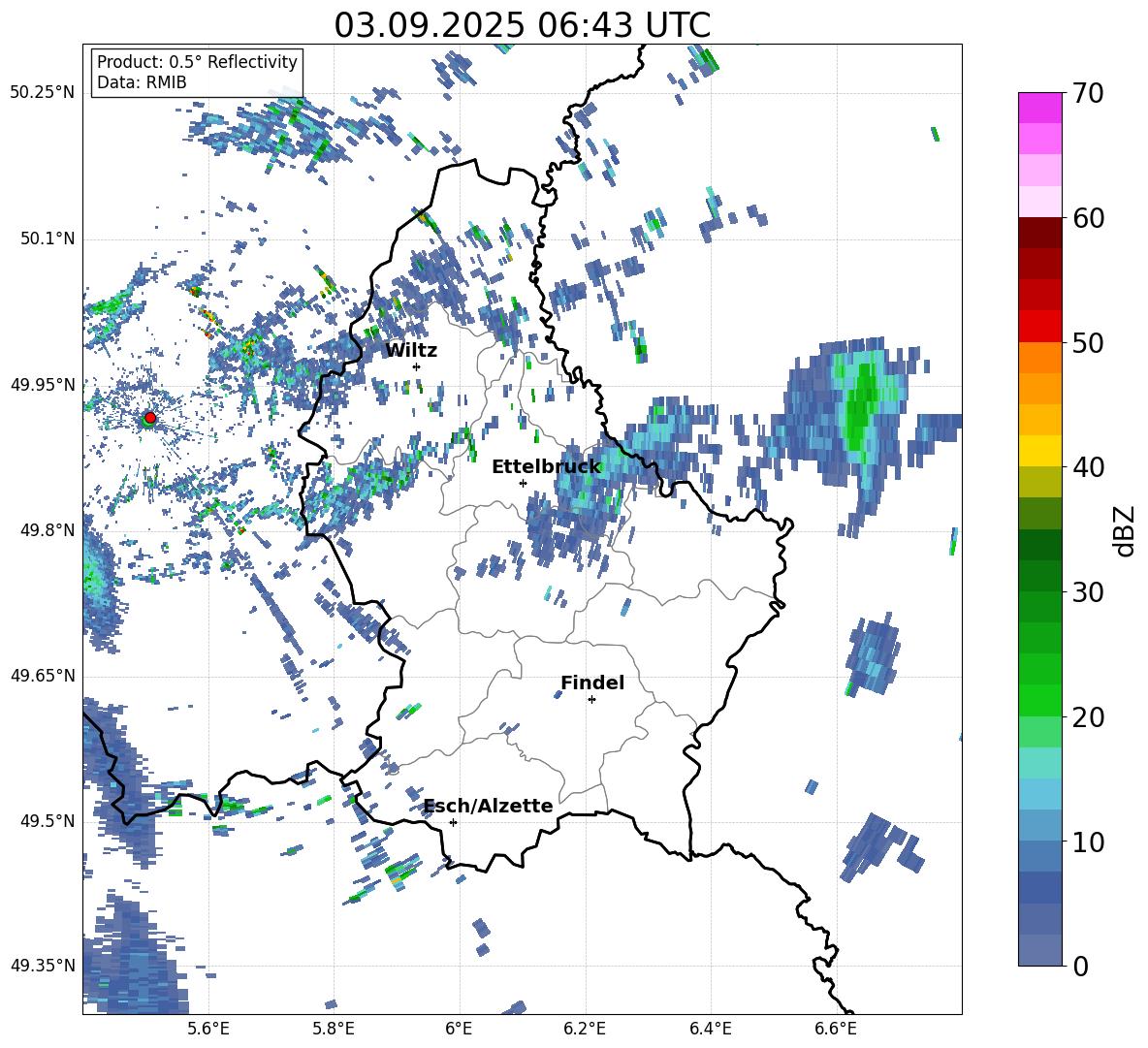Click latitude label 49.8°N

(x=48, y=530)
